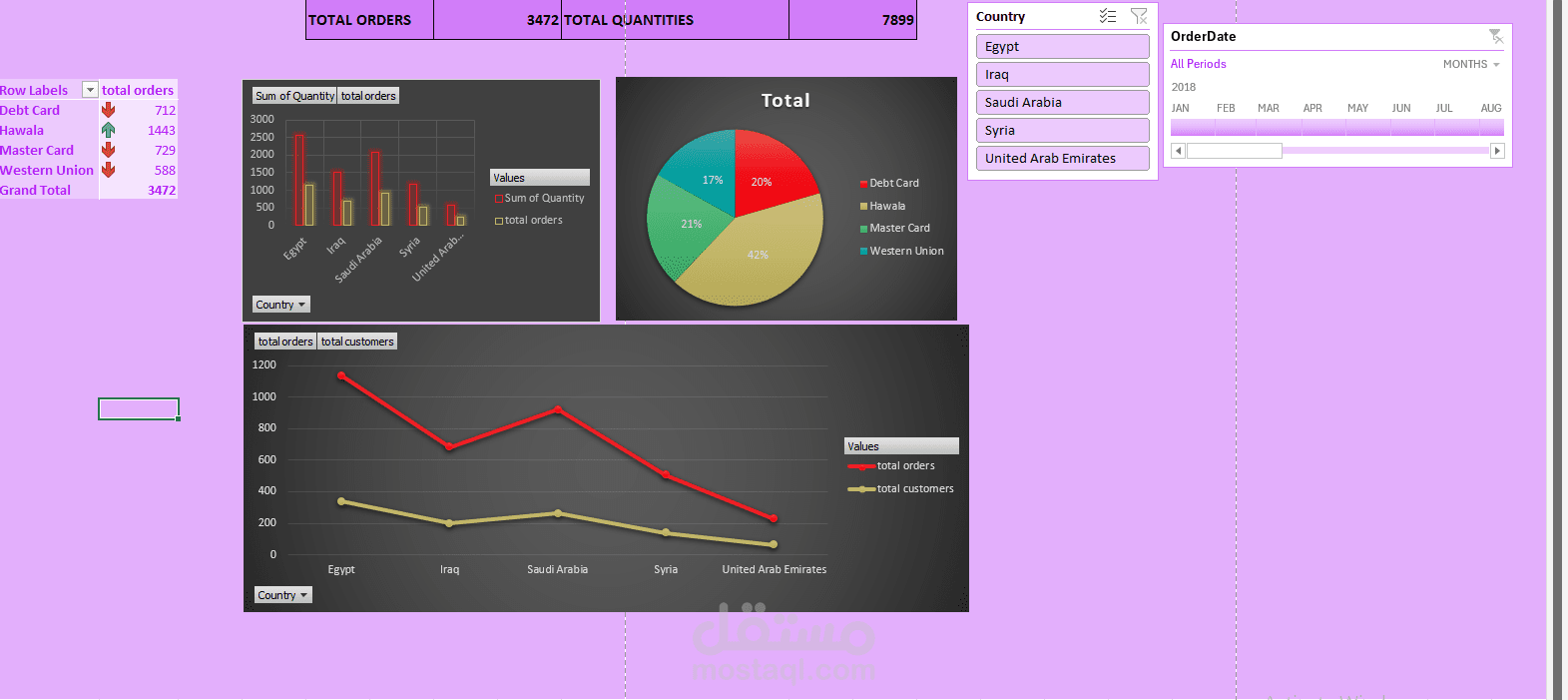Select United Arab Emirates in the slicer
Image resolution: width=1568 pixels, height=700 pixels.
tap(1062, 159)
